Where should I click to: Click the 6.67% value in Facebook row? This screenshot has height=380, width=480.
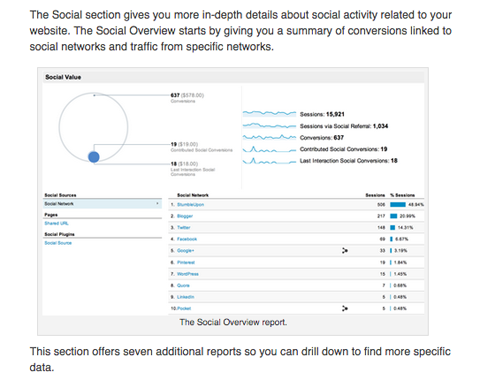(402, 239)
